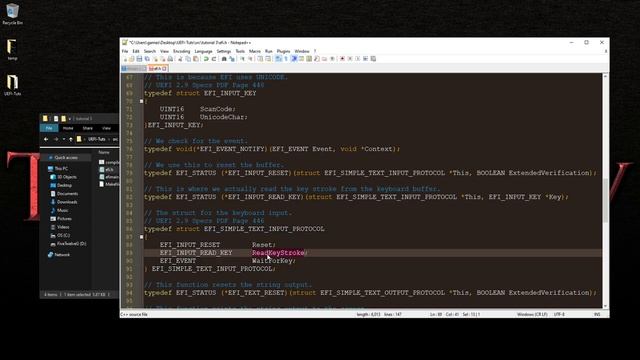
Task: Click the up arrow of editor scrollbar
Action: pos(605,76)
